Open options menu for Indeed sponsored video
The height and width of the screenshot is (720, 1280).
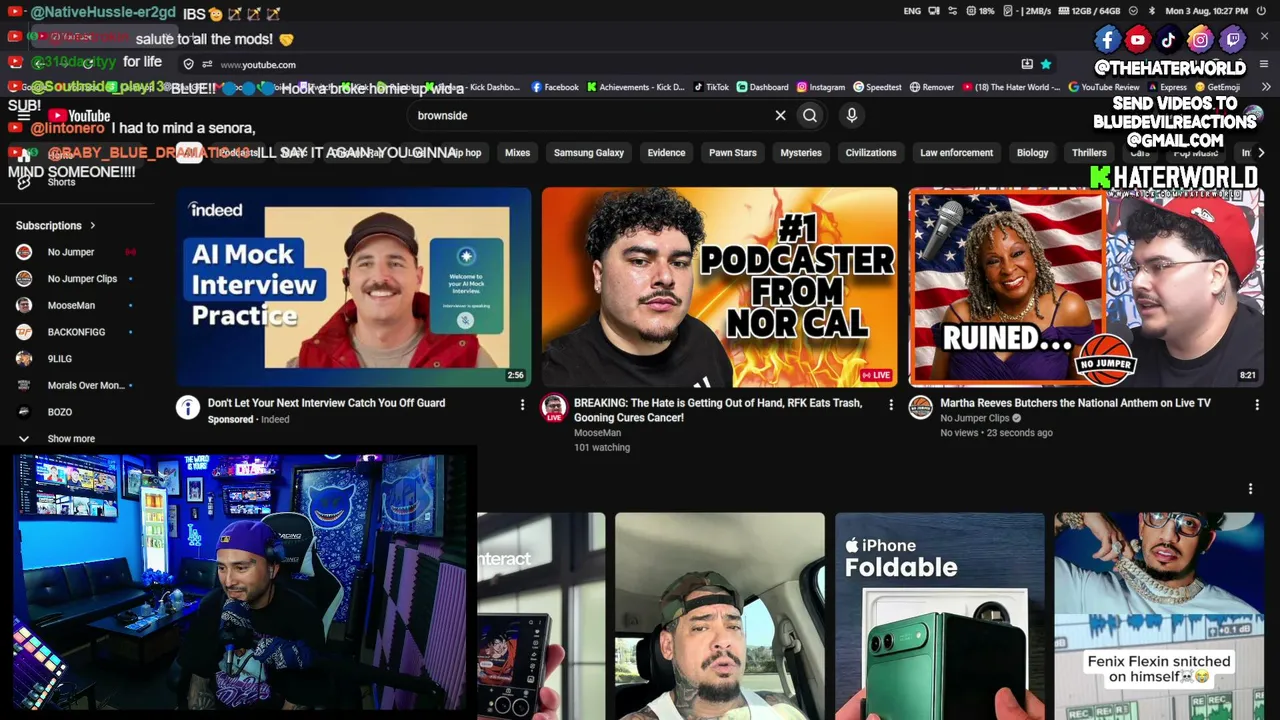pos(522,405)
